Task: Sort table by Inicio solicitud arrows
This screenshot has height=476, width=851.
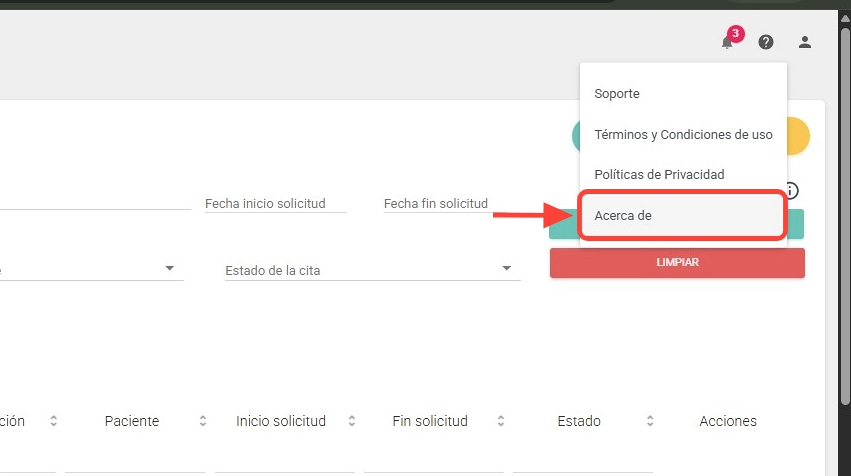Action: [351, 421]
